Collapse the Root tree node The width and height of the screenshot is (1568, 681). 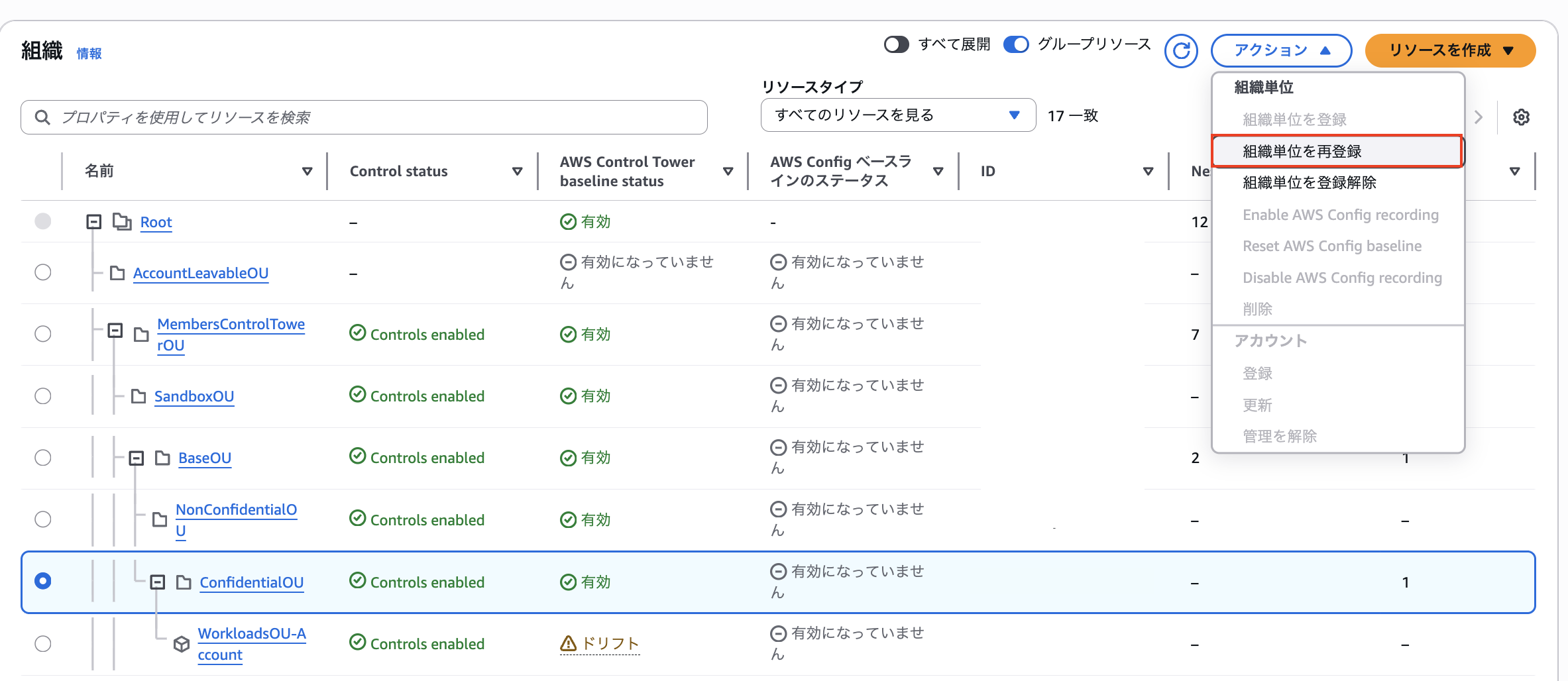[93, 222]
